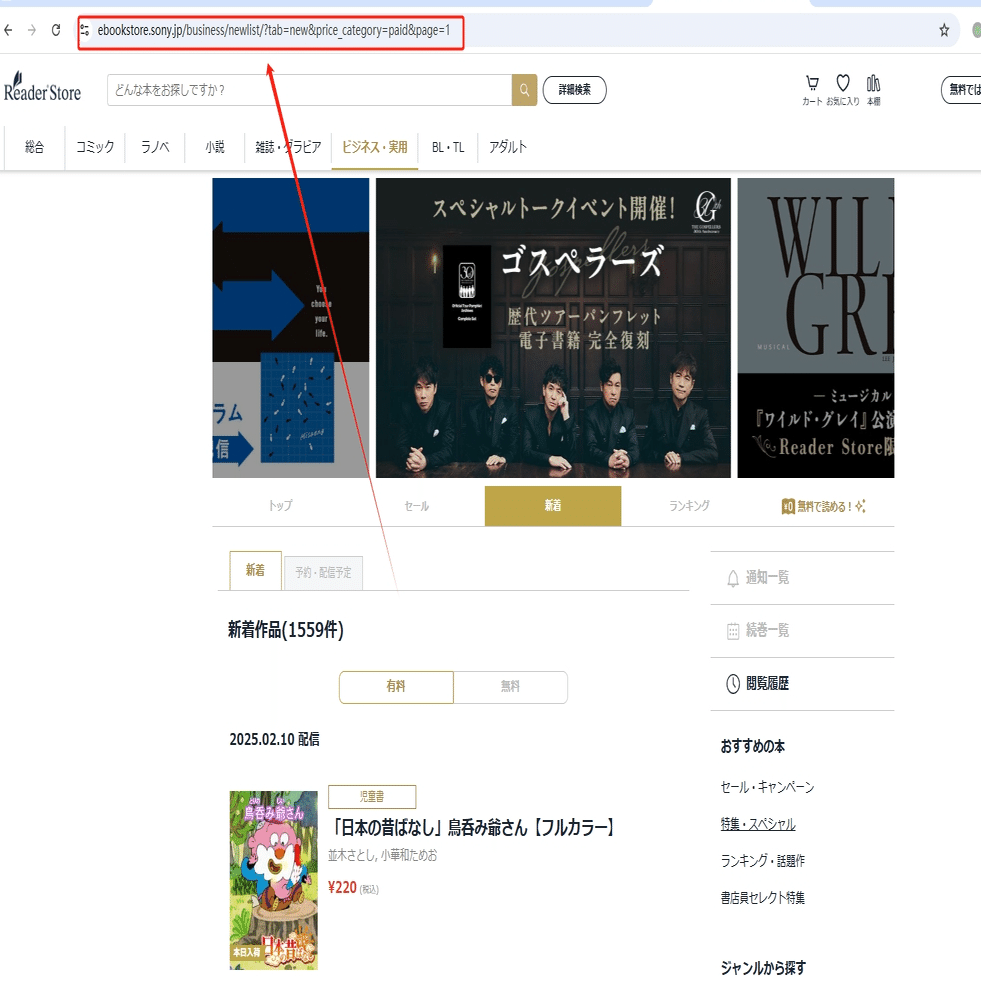Select the 小説 category tab

pyautogui.click(x=215, y=148)
